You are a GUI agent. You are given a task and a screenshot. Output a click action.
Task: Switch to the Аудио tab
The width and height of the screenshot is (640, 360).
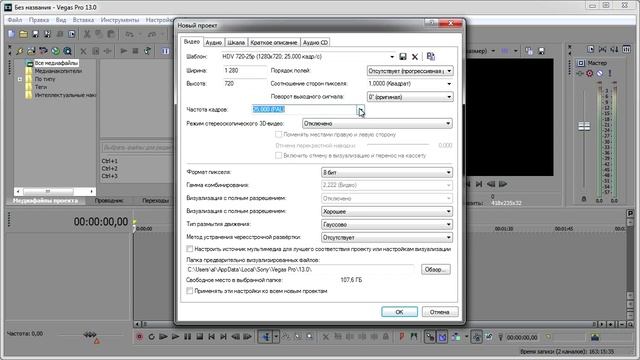coord(213,42)
